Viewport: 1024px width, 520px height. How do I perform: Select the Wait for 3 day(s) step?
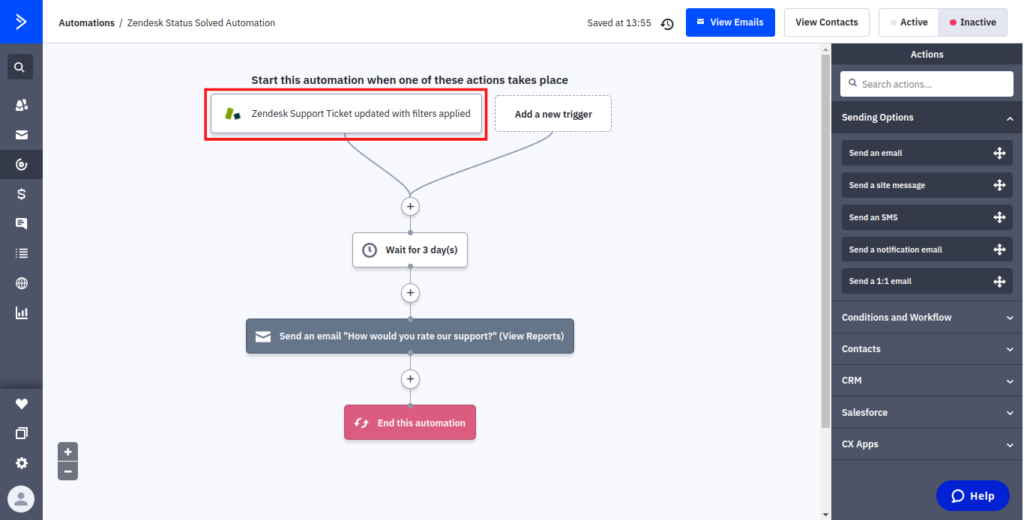[410, 250]
